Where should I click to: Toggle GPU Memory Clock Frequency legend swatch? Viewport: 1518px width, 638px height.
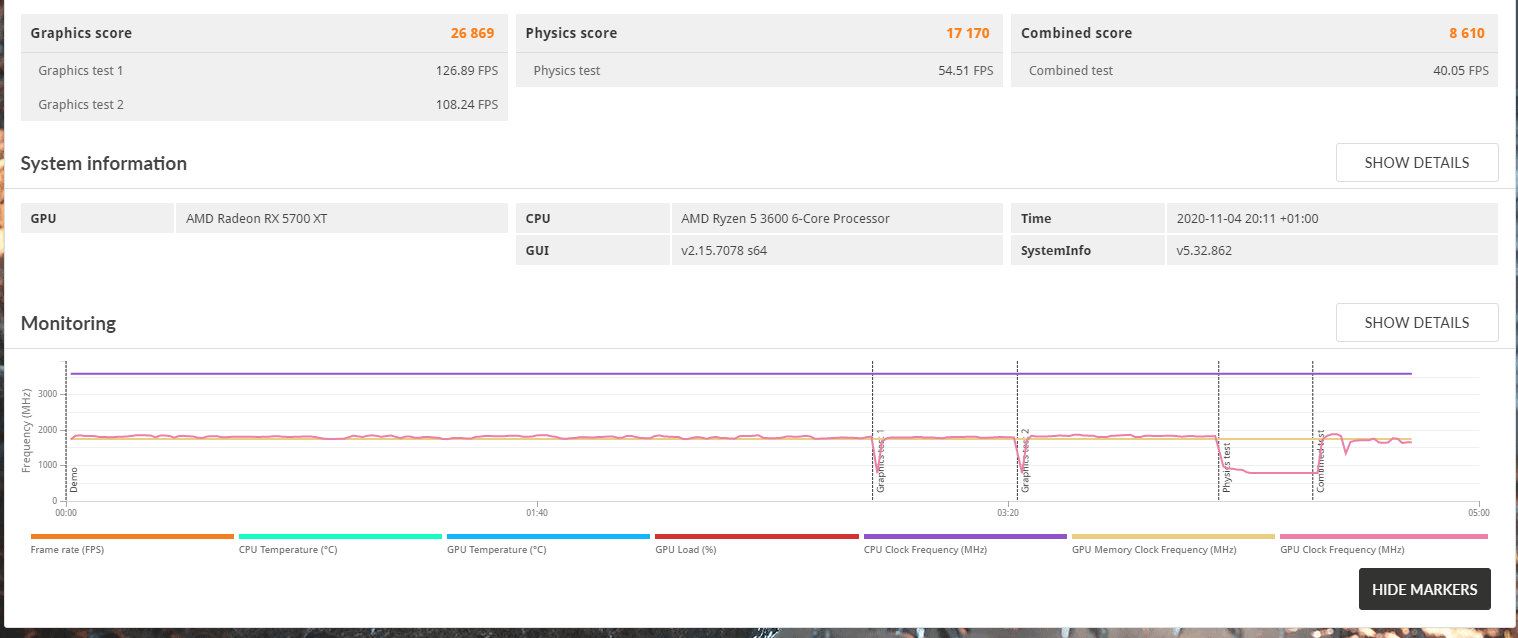coord(1173,536)
